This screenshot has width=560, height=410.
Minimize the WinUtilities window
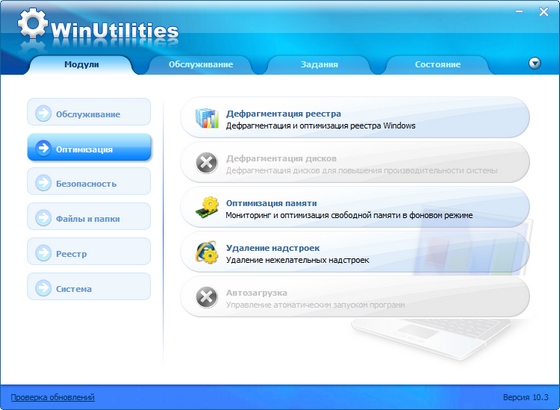click(519, 12)
